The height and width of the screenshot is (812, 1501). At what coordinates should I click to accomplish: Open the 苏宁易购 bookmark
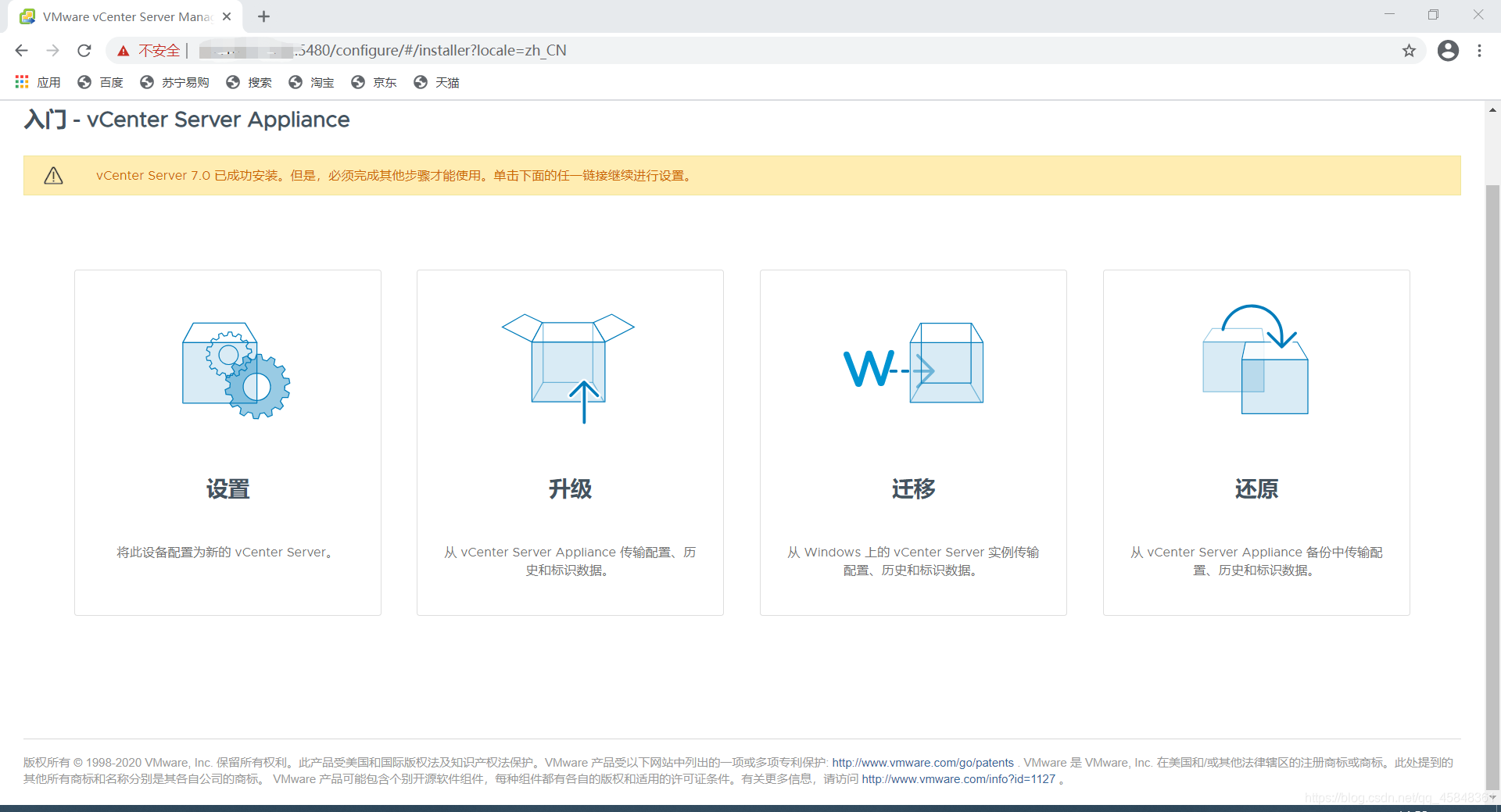pos(174,82)
